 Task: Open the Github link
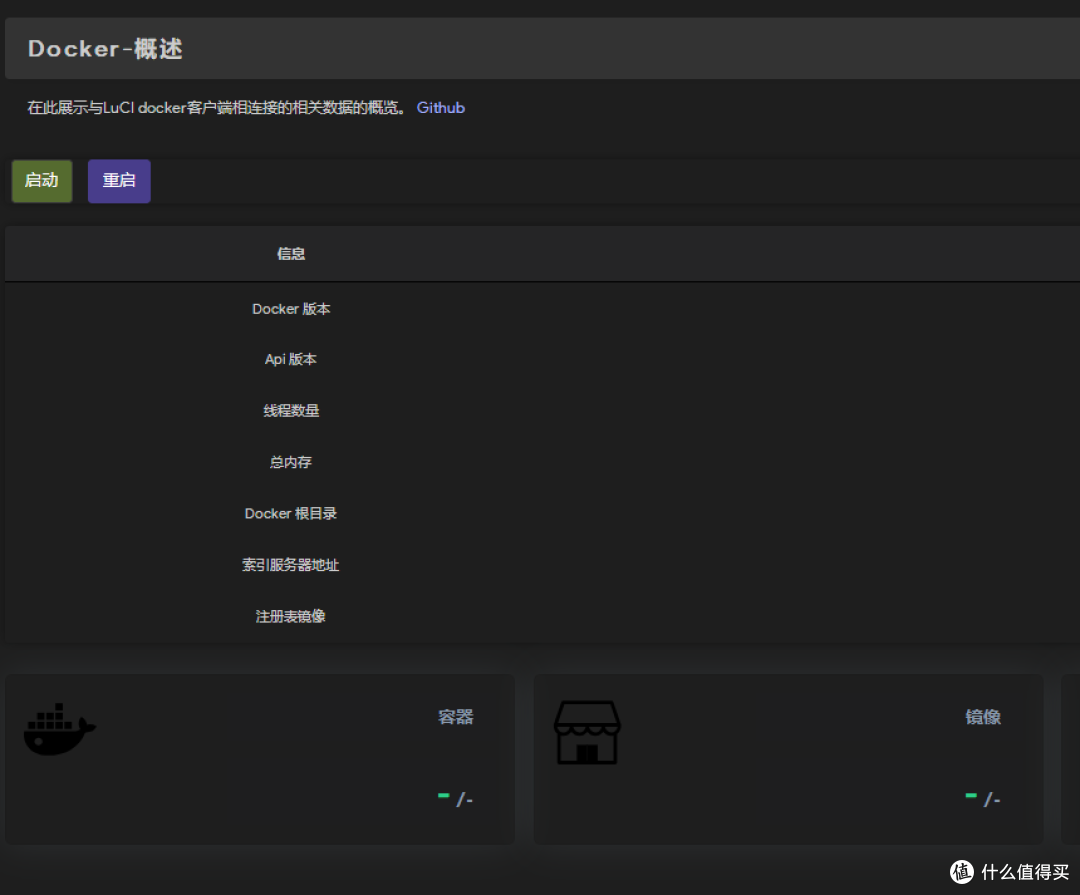point(441,108)
